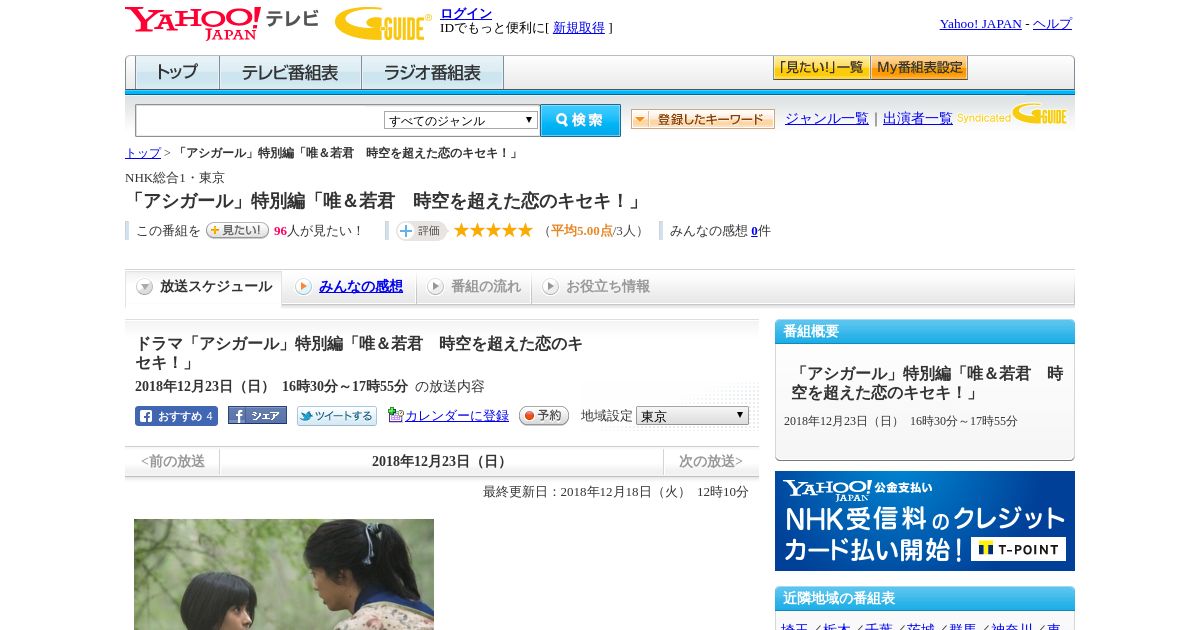Switch to the トップ tab
1200x630 pixels.
(177, 73)
